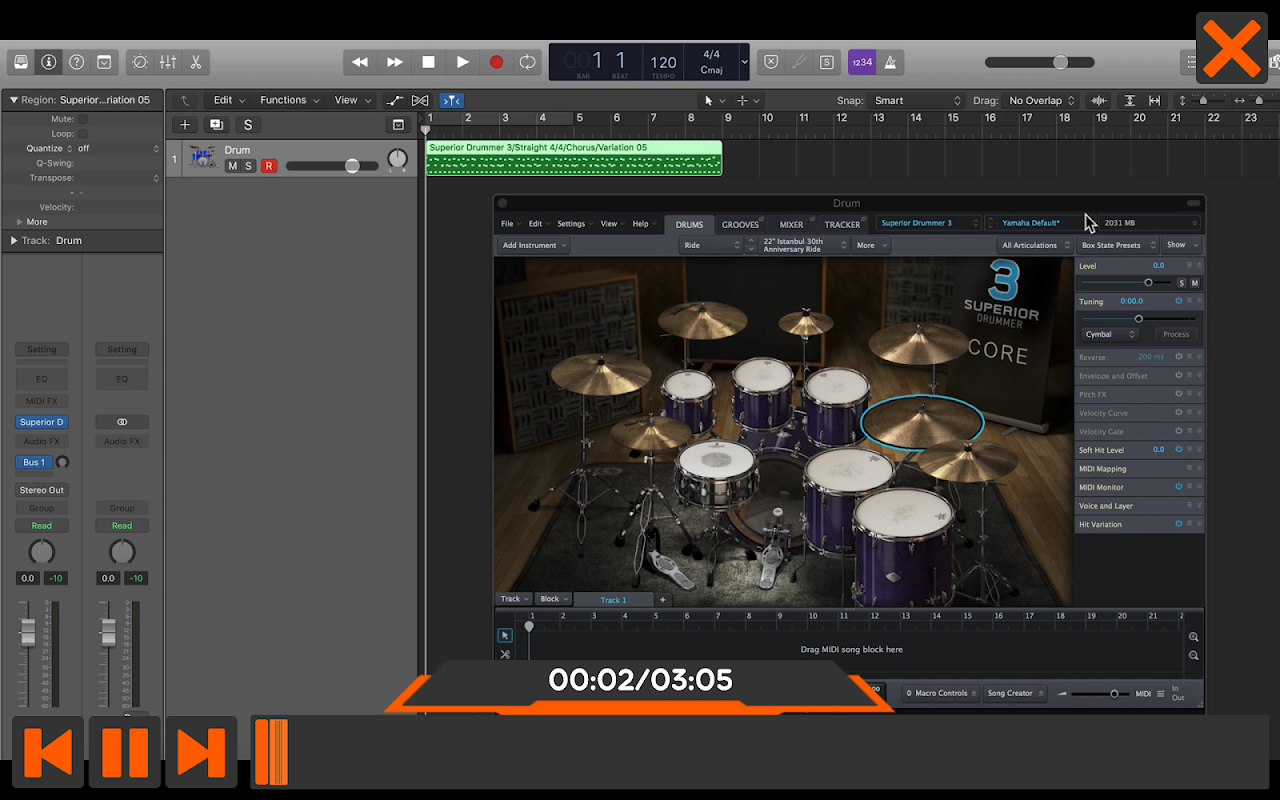Enable the region Mute checkbox
The width and height of the screenshot is (1280, 800).
point(83,119)
